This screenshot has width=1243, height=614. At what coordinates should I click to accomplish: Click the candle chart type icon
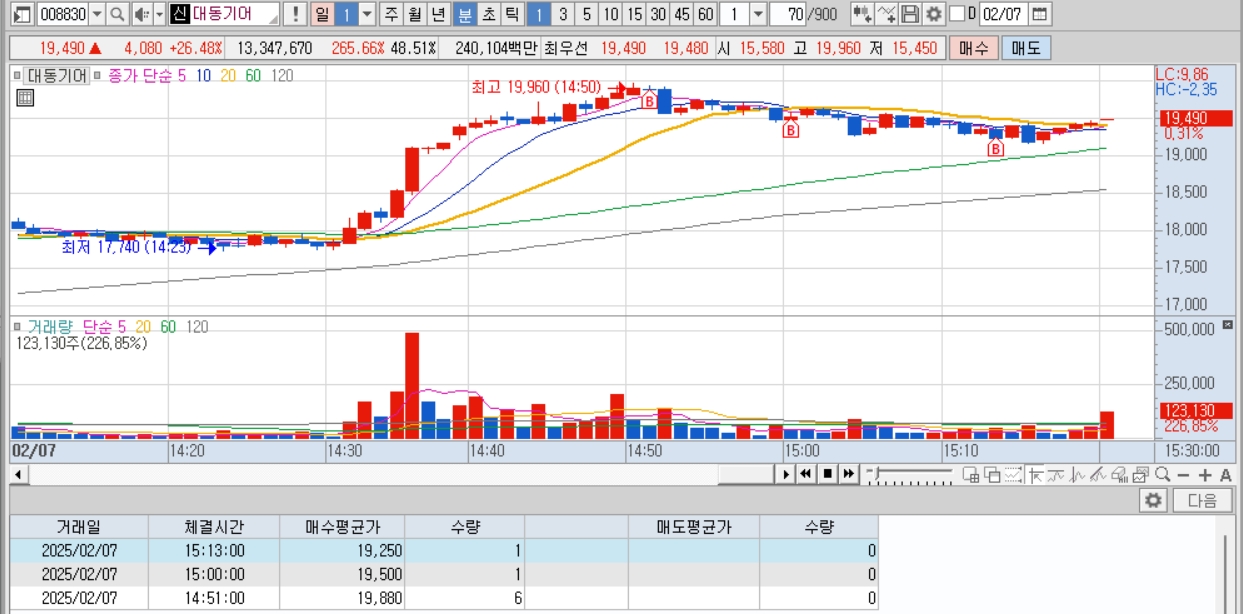click(862, 14)
